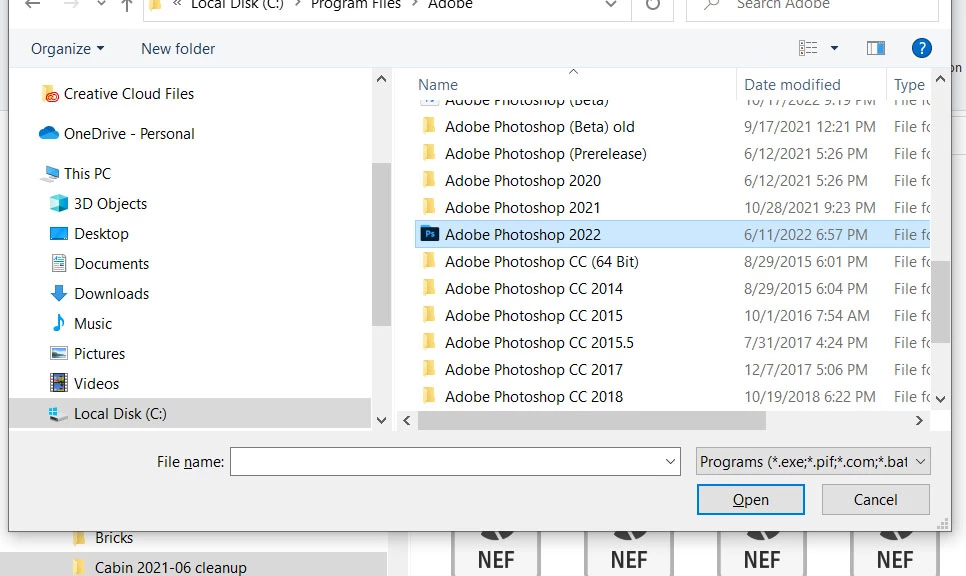Open Music in navigation pane
The height and width of the screenshot is (576, 966).
point(93,324)
